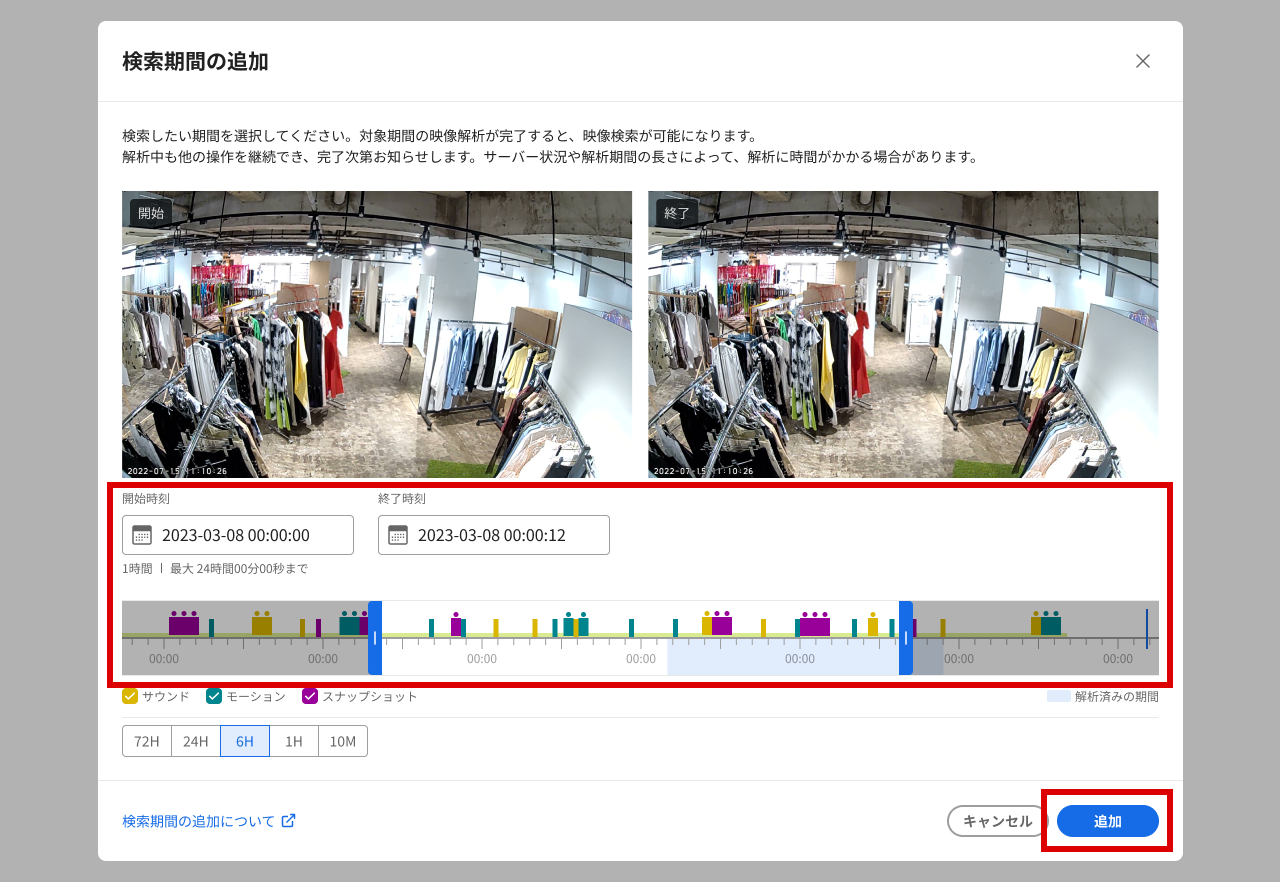Viewport: 1280px width, 882px height.
Task: Open calendar icon in 終了時刻 field
Action: pyautogui.click(x=398, y=535)
